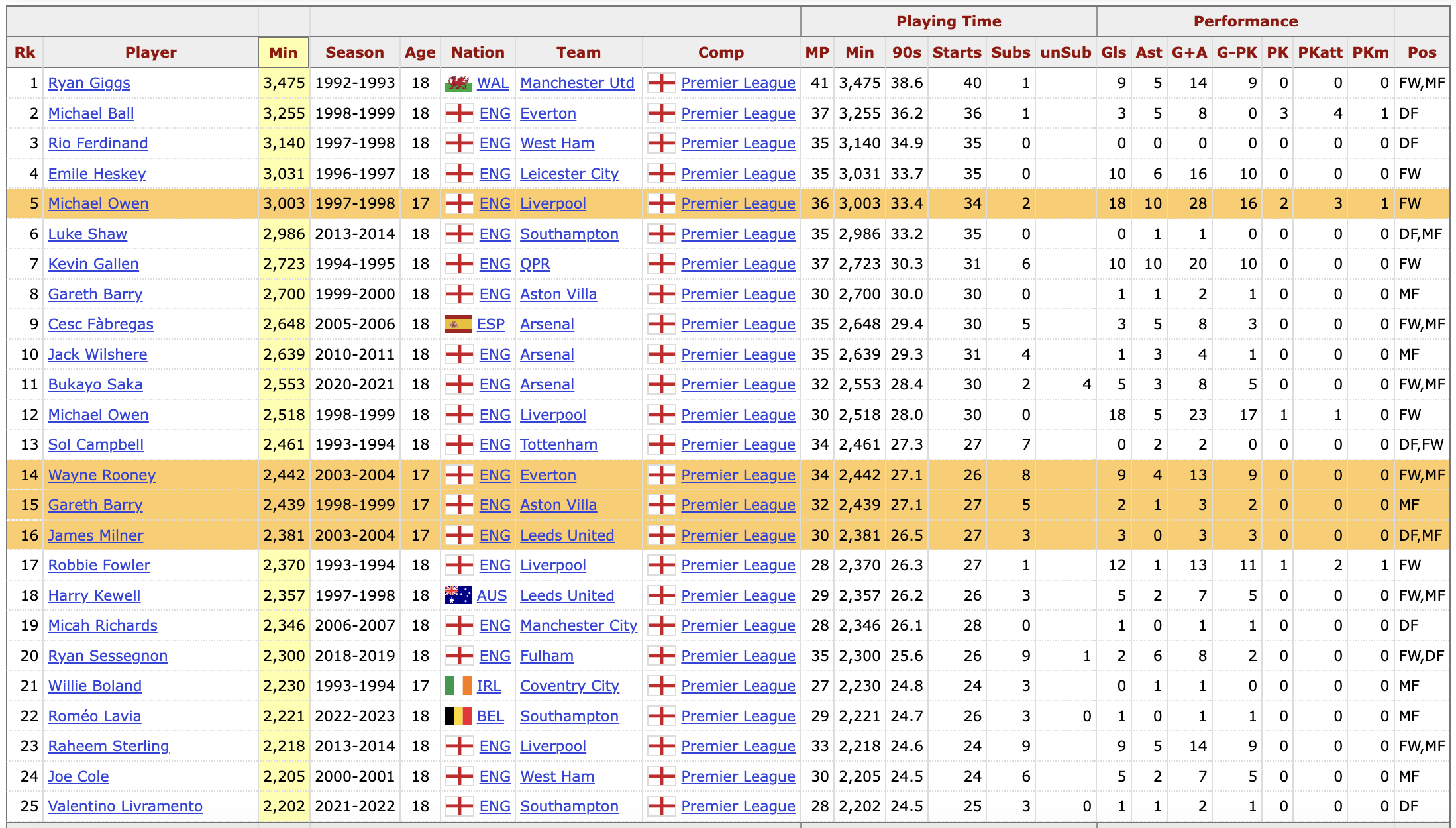This screenshot has width=1456, height=828.
Task: Sort table by the Season column header
Action: pos(354,53)
